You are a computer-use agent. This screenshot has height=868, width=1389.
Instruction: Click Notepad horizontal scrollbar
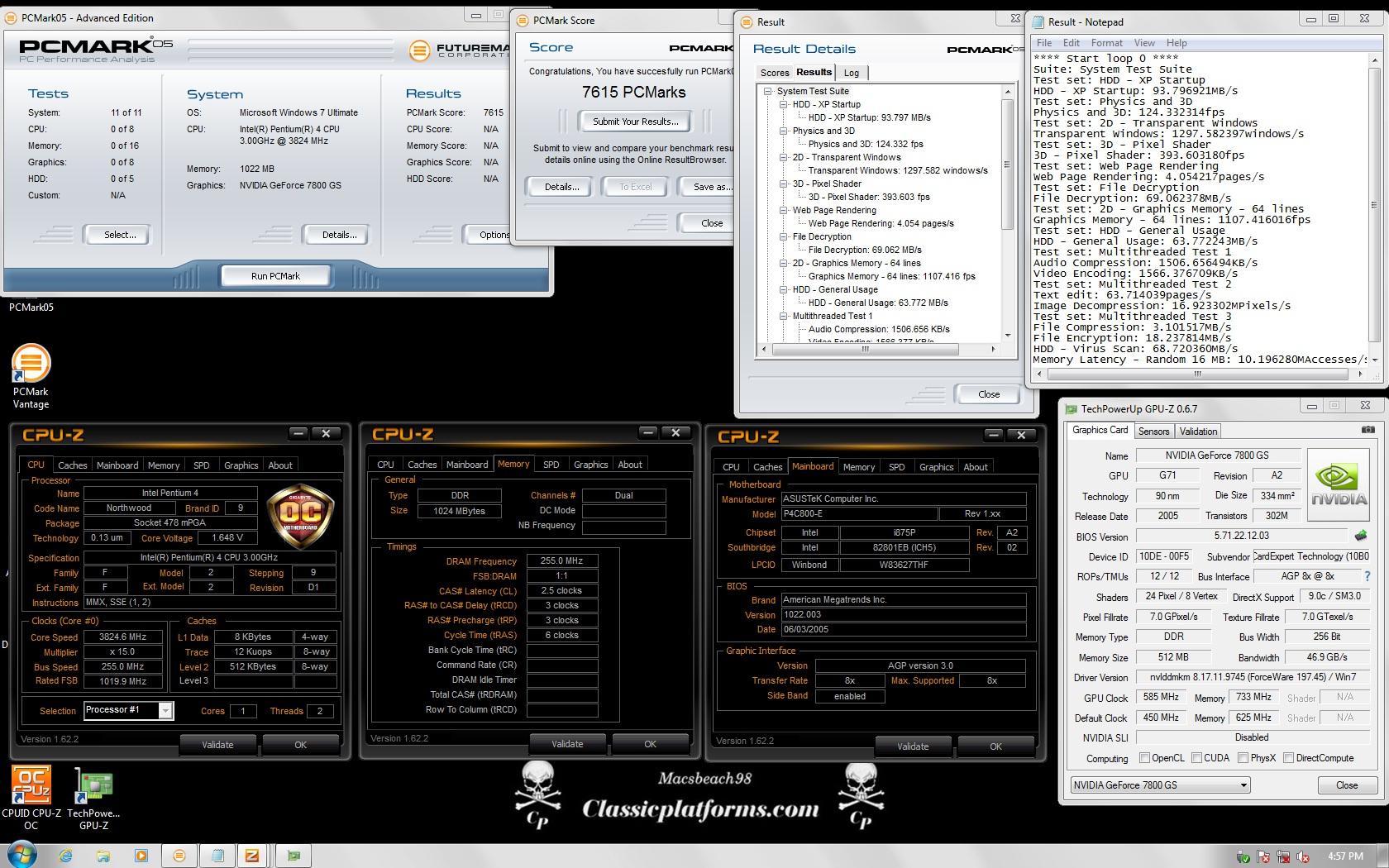tap(1198, 374)
